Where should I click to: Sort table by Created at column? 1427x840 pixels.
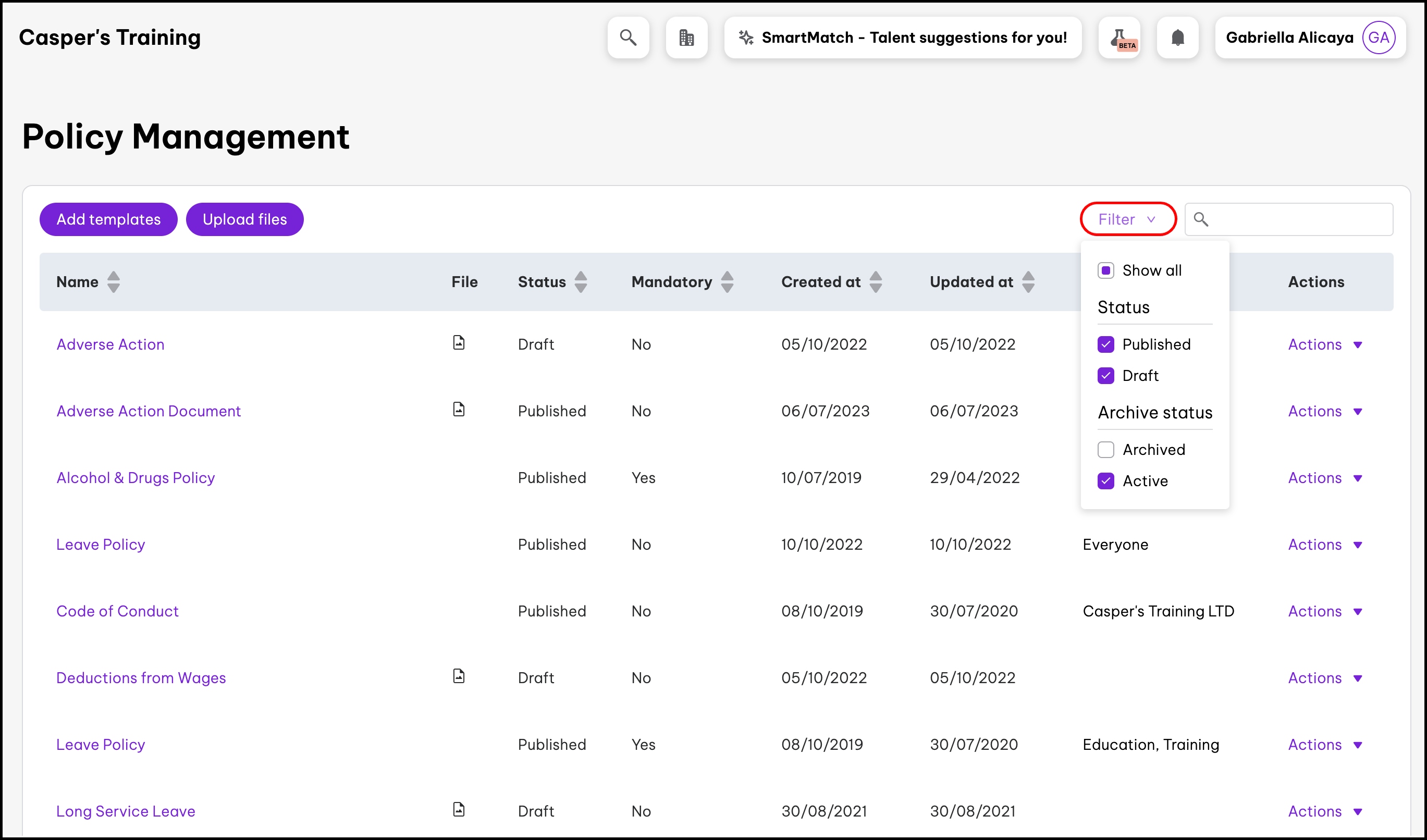(876, 282)
